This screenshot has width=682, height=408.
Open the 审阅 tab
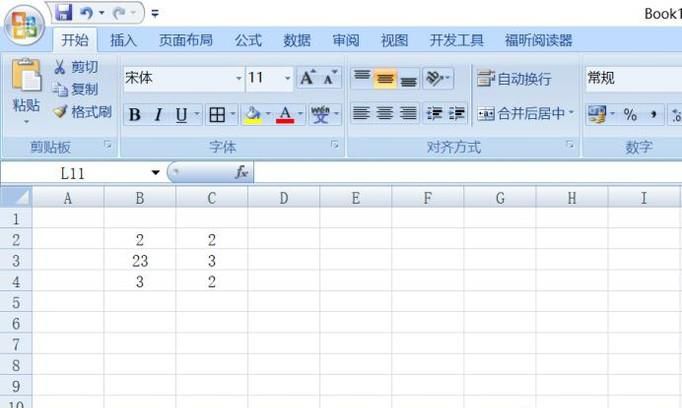point(346,40)
